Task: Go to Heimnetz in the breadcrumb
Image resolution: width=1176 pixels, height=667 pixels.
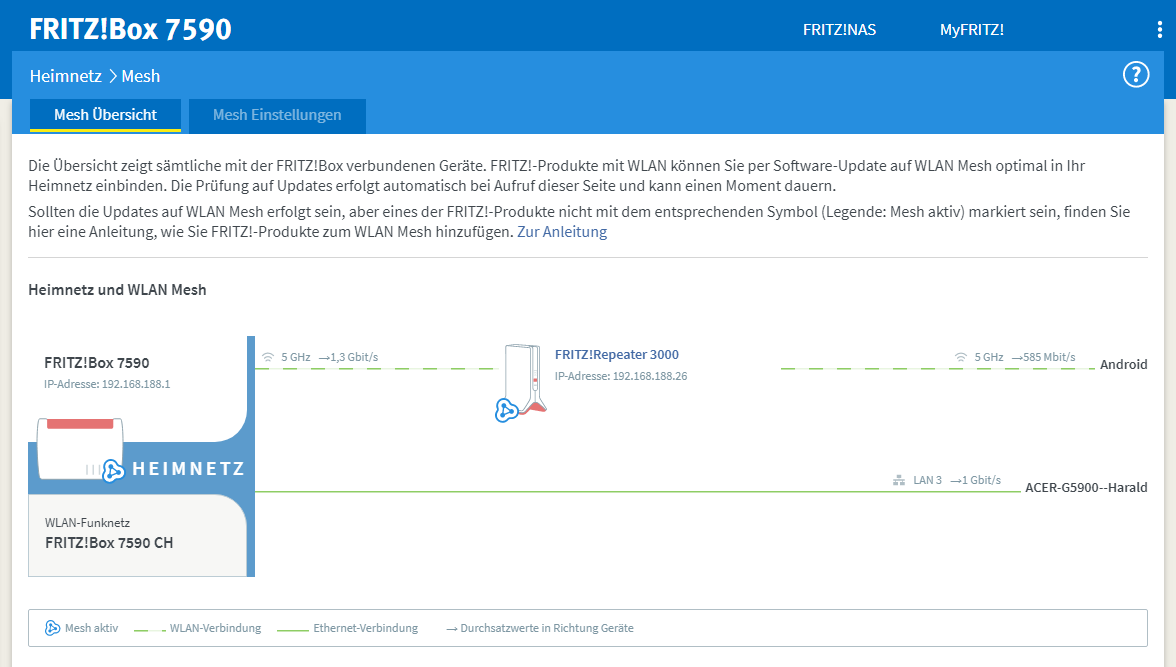Action: [x=65, y=76]
